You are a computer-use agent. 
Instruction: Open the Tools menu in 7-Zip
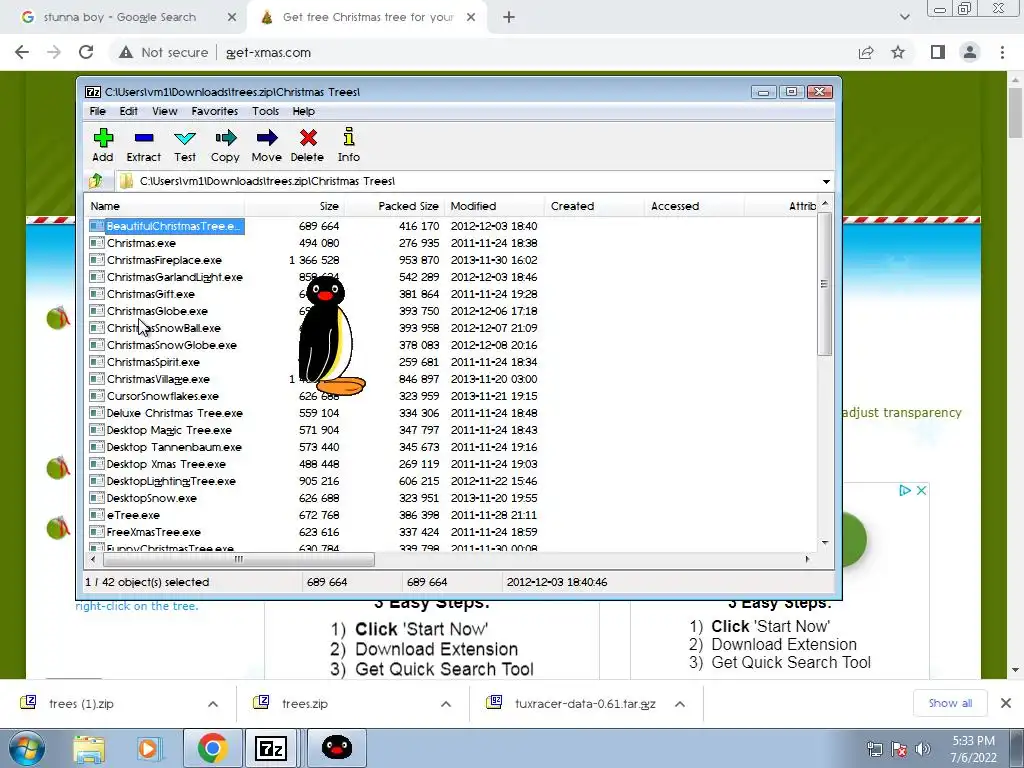point(266,111)
